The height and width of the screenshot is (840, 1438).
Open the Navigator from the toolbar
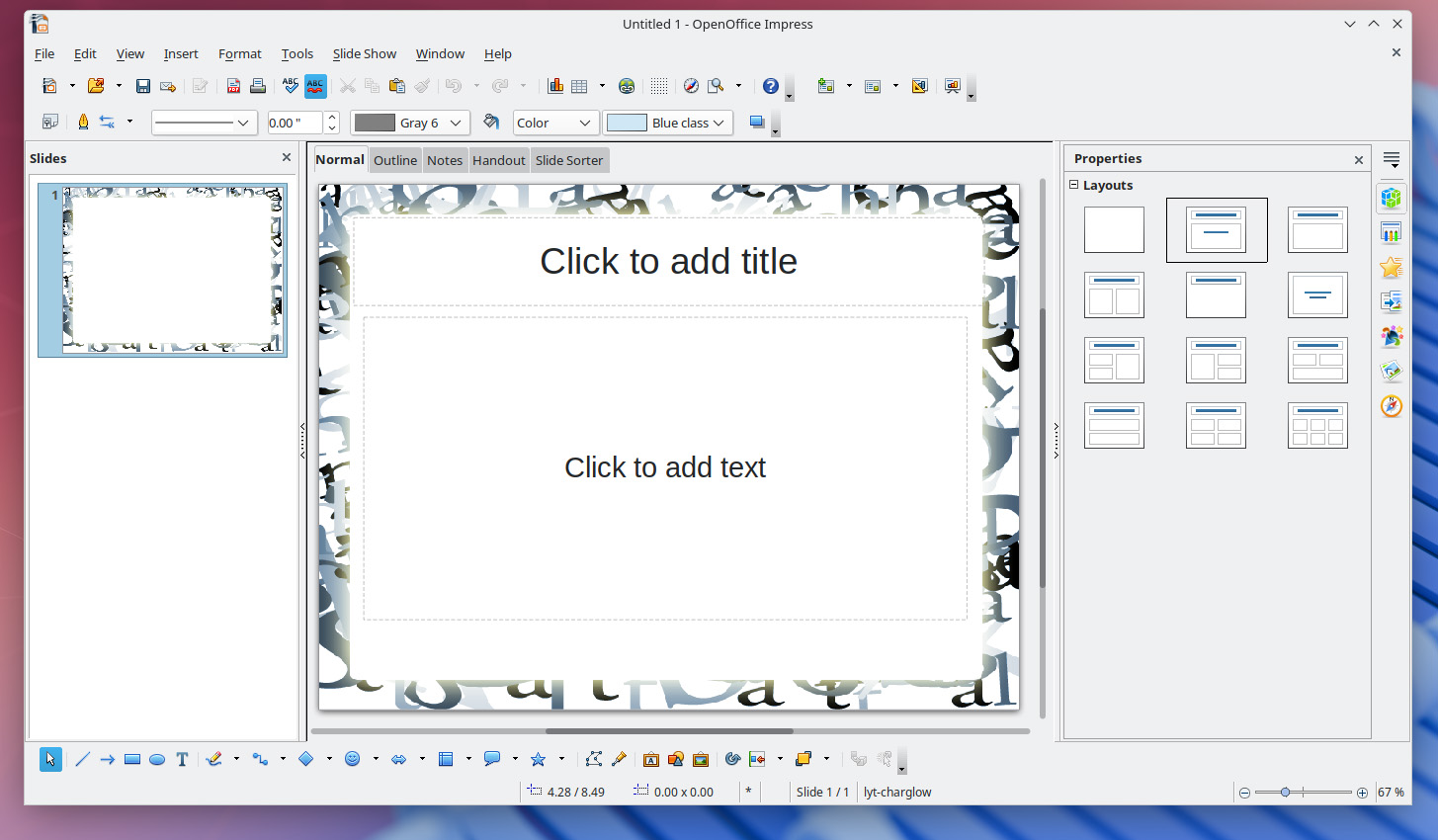point(691,86)
